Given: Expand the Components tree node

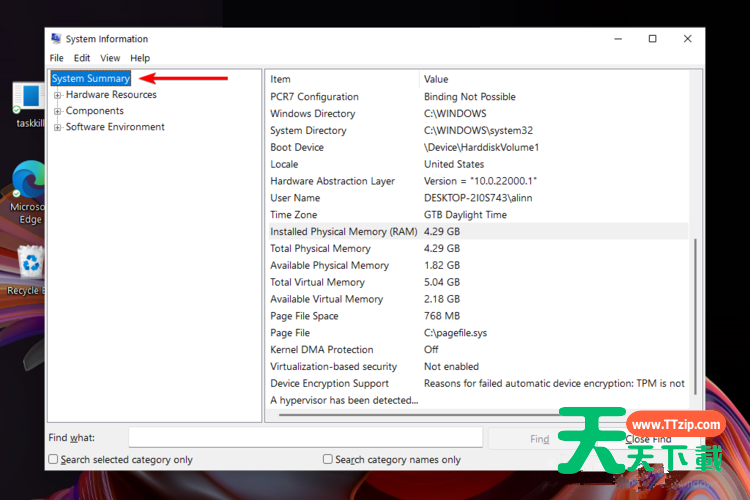Looking at the screenshot, I should tap(57, 111).
